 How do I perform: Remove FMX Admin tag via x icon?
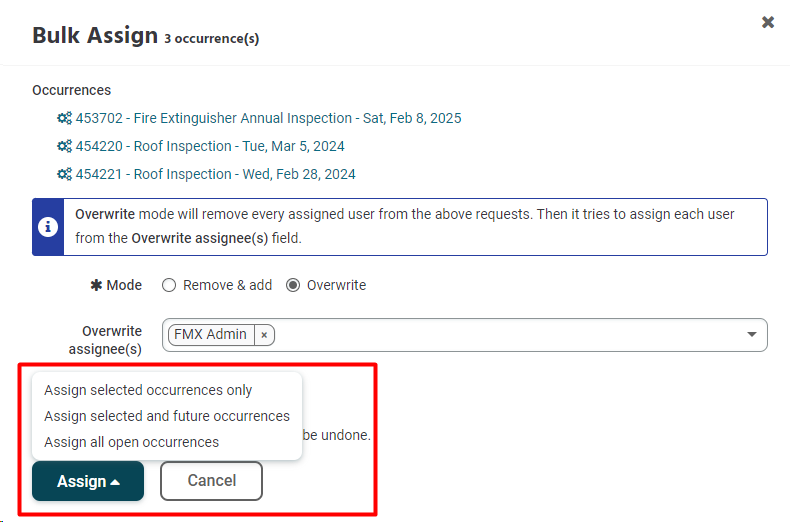pos(264,335)
